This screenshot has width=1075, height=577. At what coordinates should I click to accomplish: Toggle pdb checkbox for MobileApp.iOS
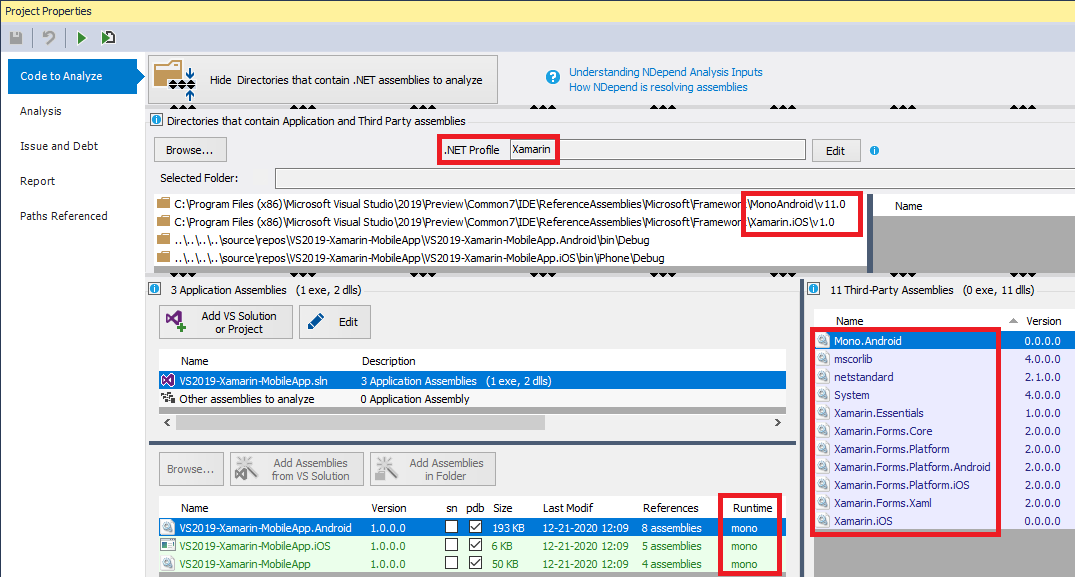coord(475,545)
